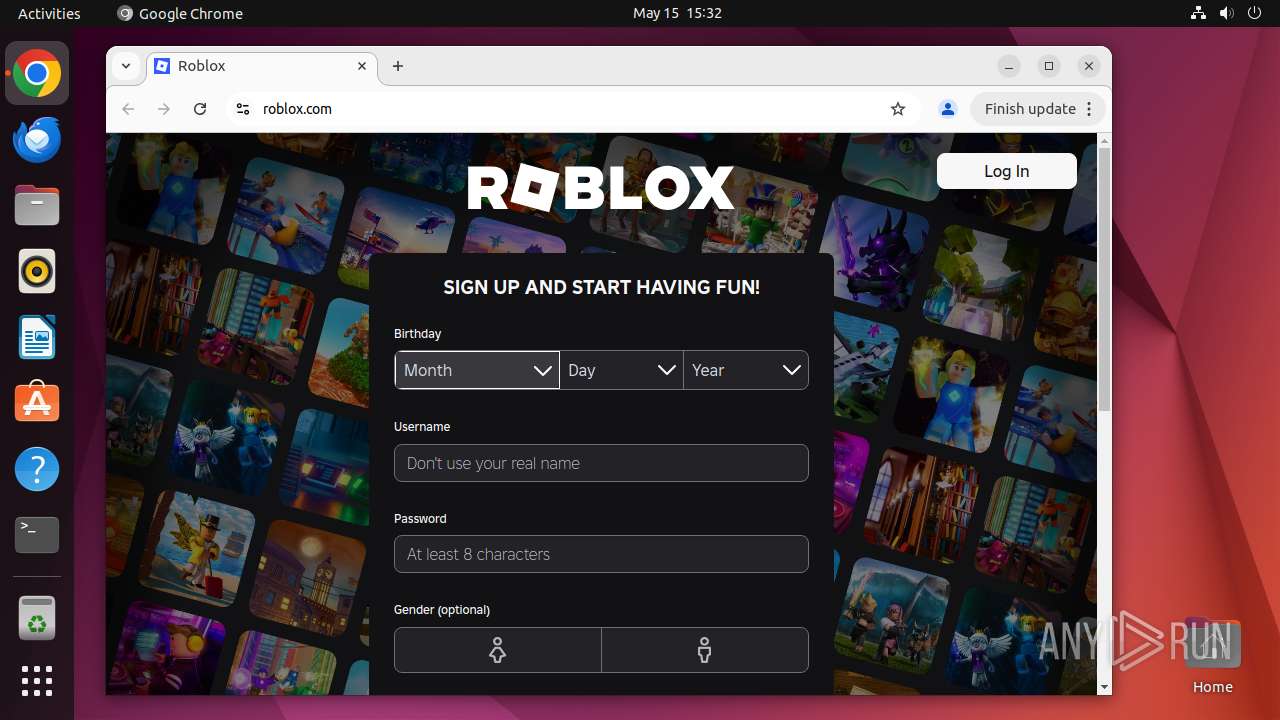1280x720 pixels.
Task: Click the Roblox logo
Action: [x=601, y=188]
